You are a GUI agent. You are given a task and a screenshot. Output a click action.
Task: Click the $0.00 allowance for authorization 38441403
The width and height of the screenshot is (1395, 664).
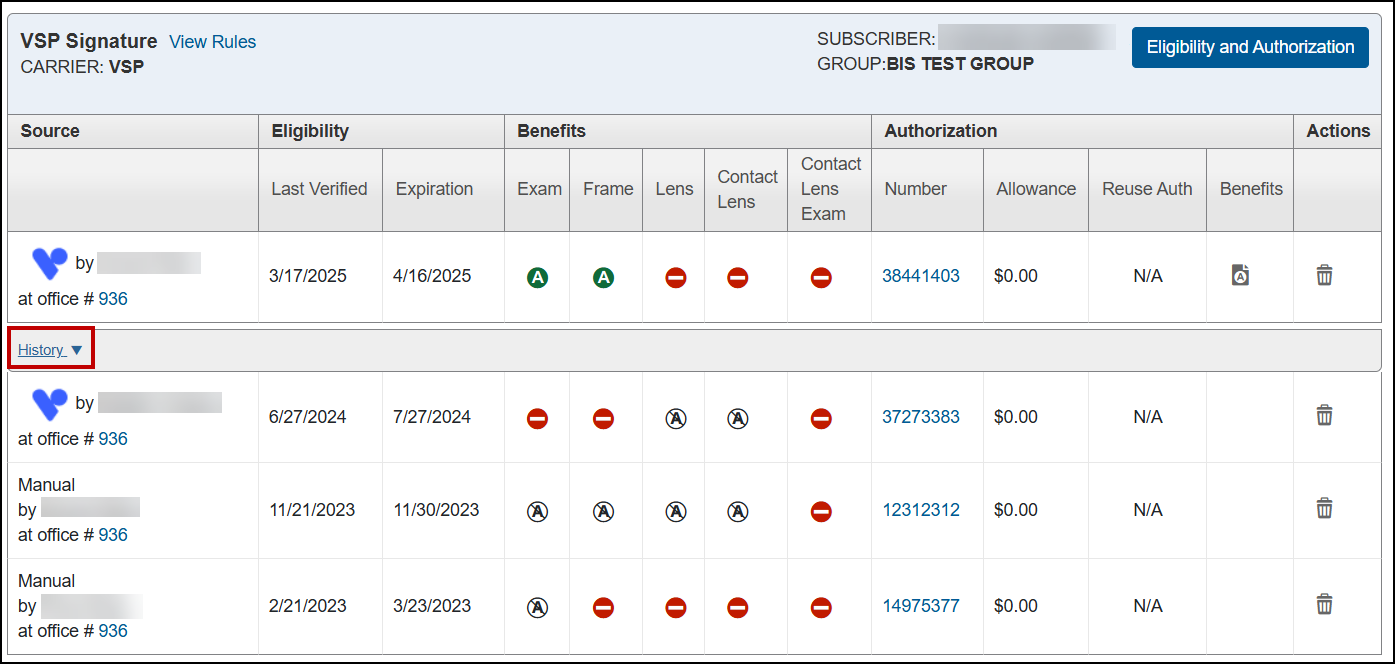tap(1016, 276)
